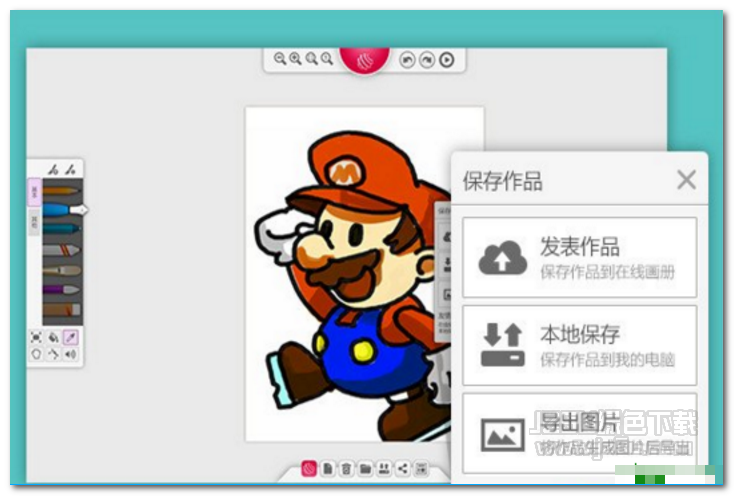Switch to the second brush category tab
The width and height of the screenshot is (734, 496).
coord(34,221)
